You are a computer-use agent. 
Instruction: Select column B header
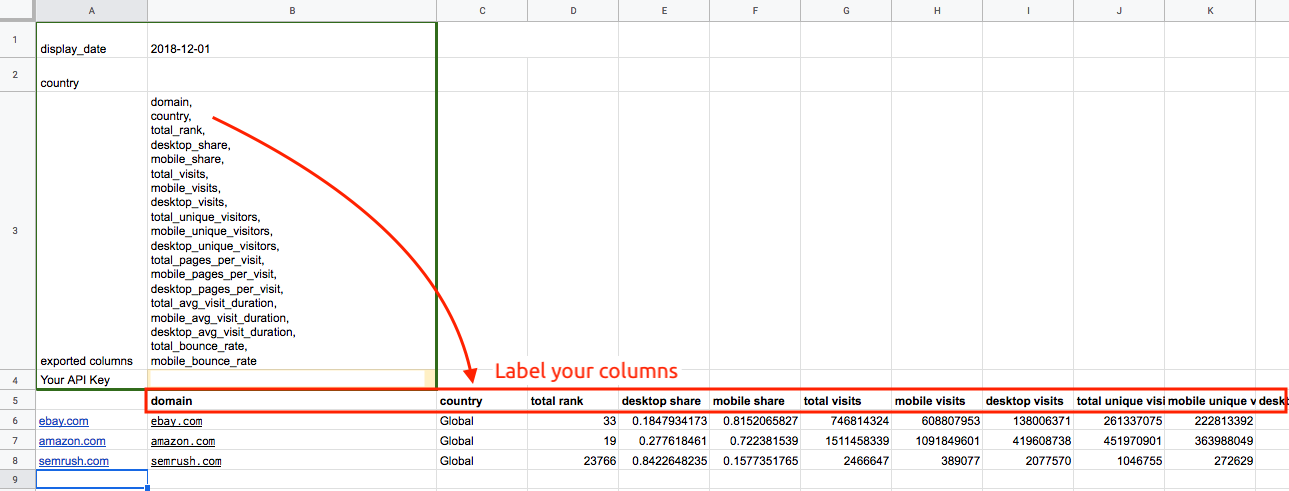click(x=292, y=11)
